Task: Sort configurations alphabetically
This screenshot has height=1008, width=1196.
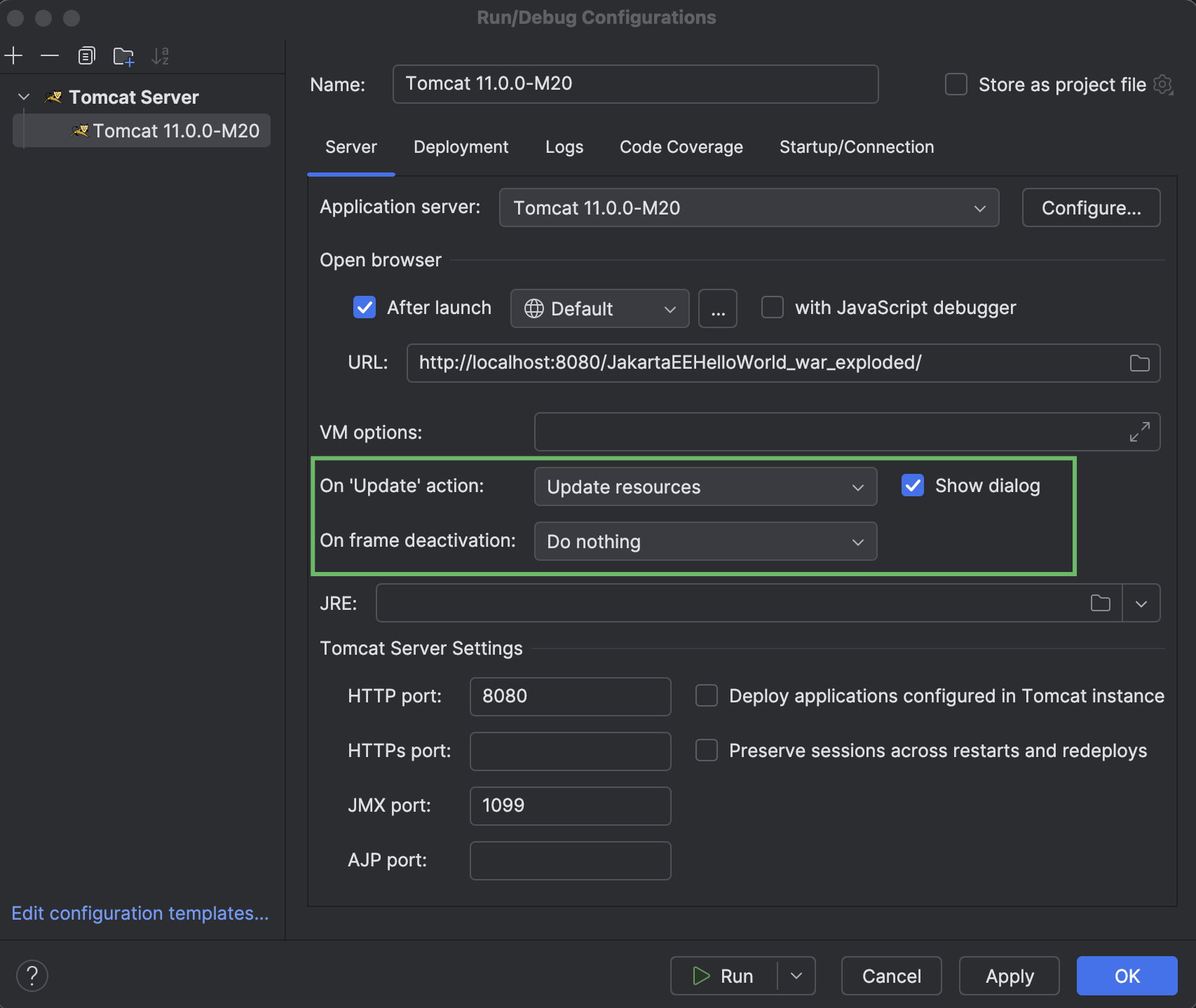Action: point(161,55)
